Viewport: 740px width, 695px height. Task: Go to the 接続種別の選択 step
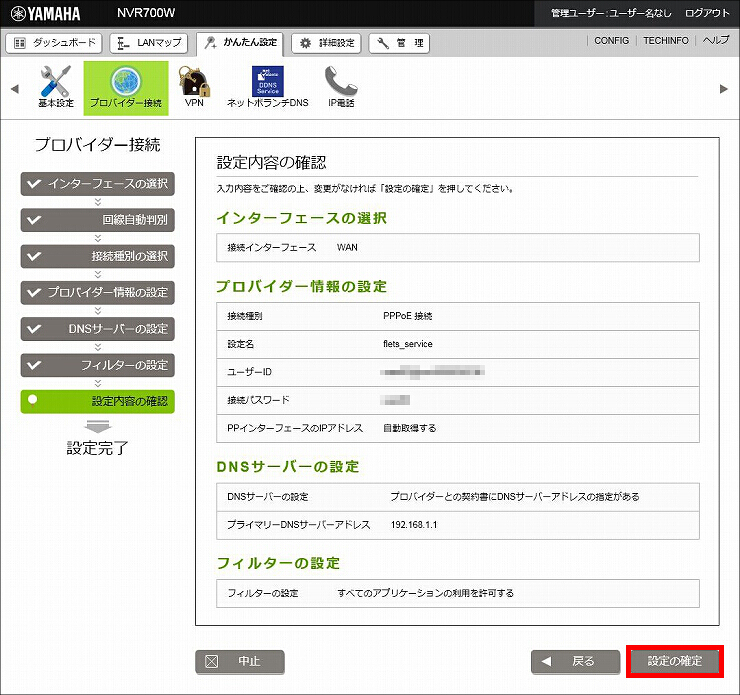[x=98, y=256]
